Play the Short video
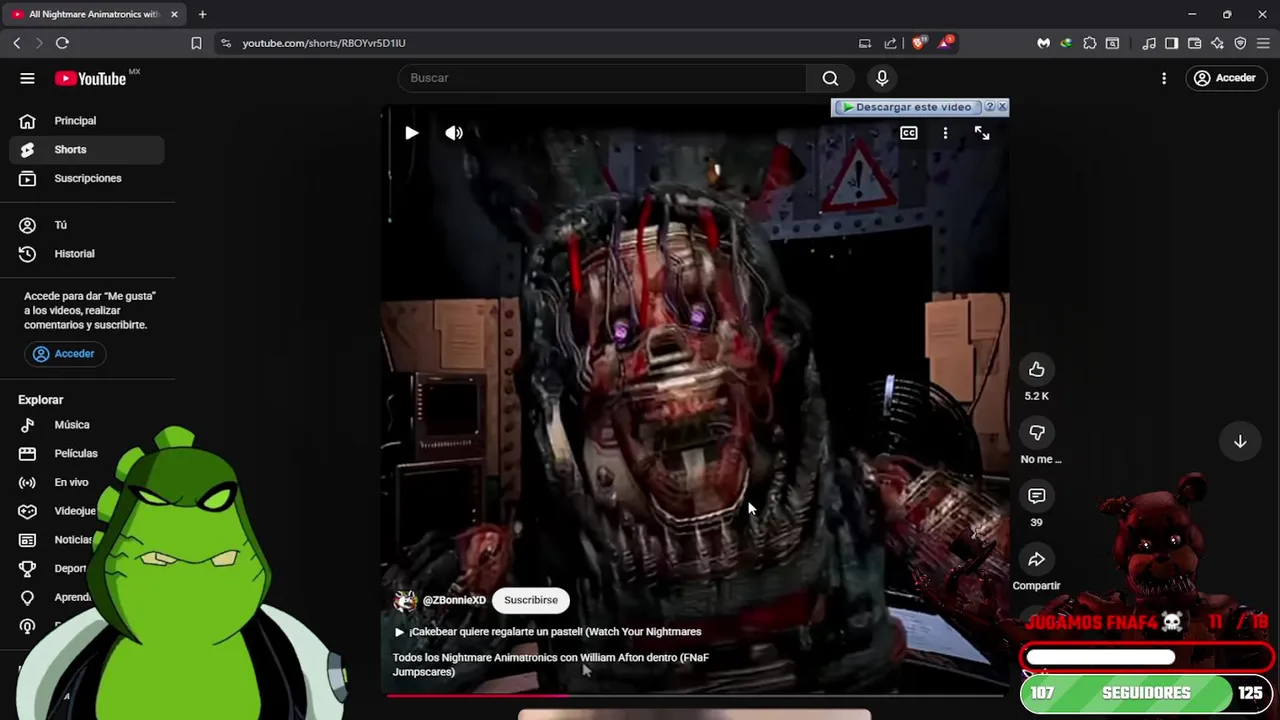Image resolution: width=1280 pixels, height=720 pixels. [x=411, y=133]
